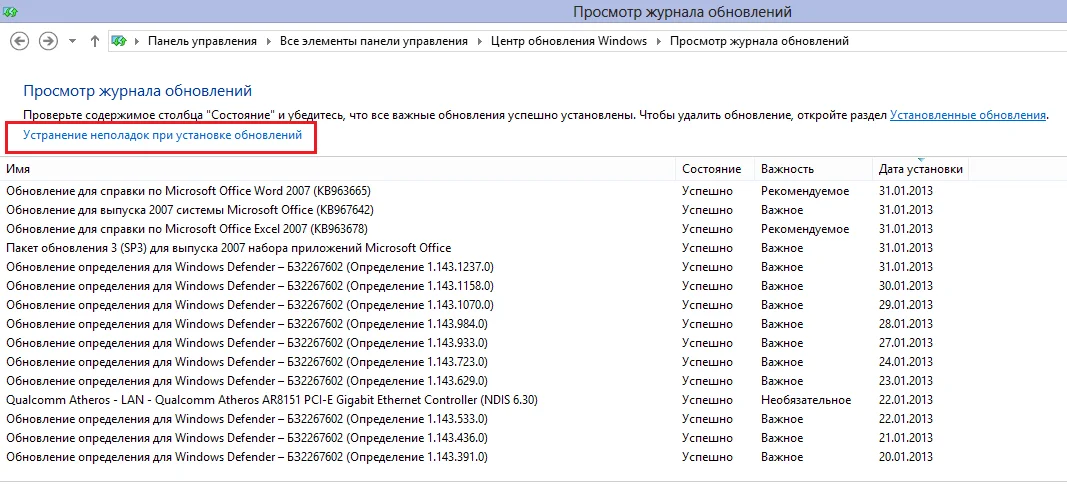Click date 29.01.2013 cell
This screenshot has height=504, width=1067.
pos(906,305)
